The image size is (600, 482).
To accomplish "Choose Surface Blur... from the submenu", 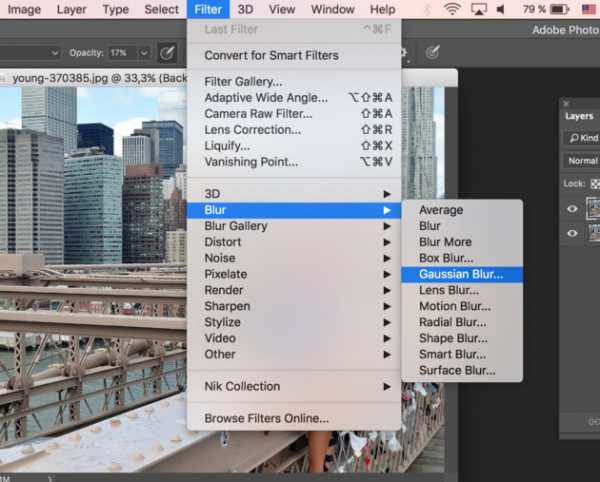I will (462, 371).
